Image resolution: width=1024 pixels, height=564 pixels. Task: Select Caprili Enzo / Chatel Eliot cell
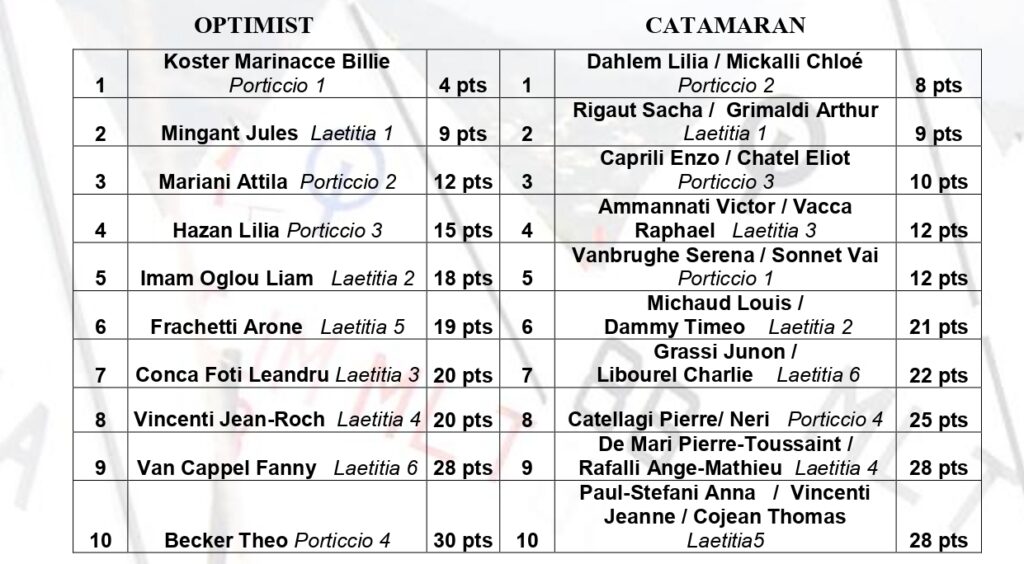725,170
